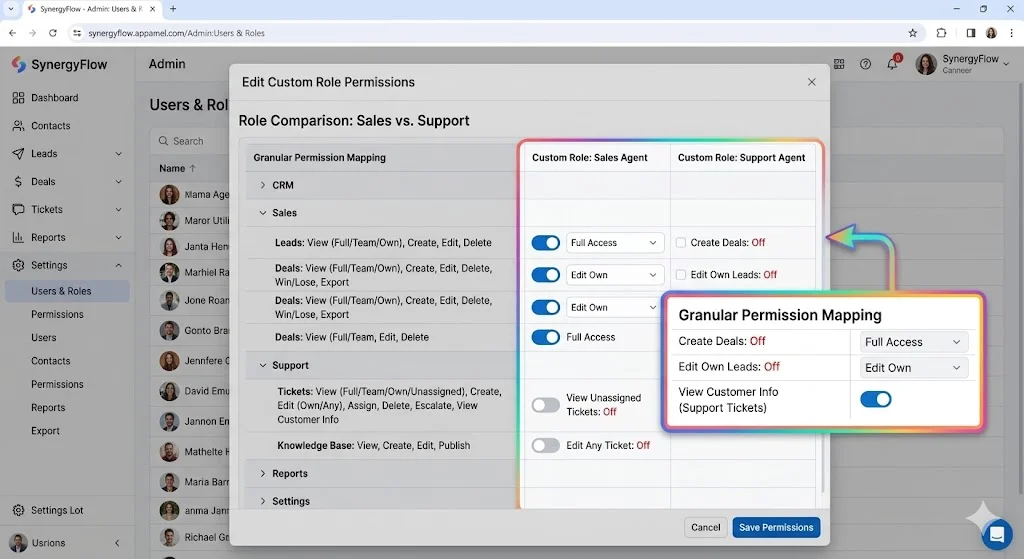The height and width of the screenshot is (559, 1024).
Task: Expand the CRM permission group
Action: pos(263,185)
